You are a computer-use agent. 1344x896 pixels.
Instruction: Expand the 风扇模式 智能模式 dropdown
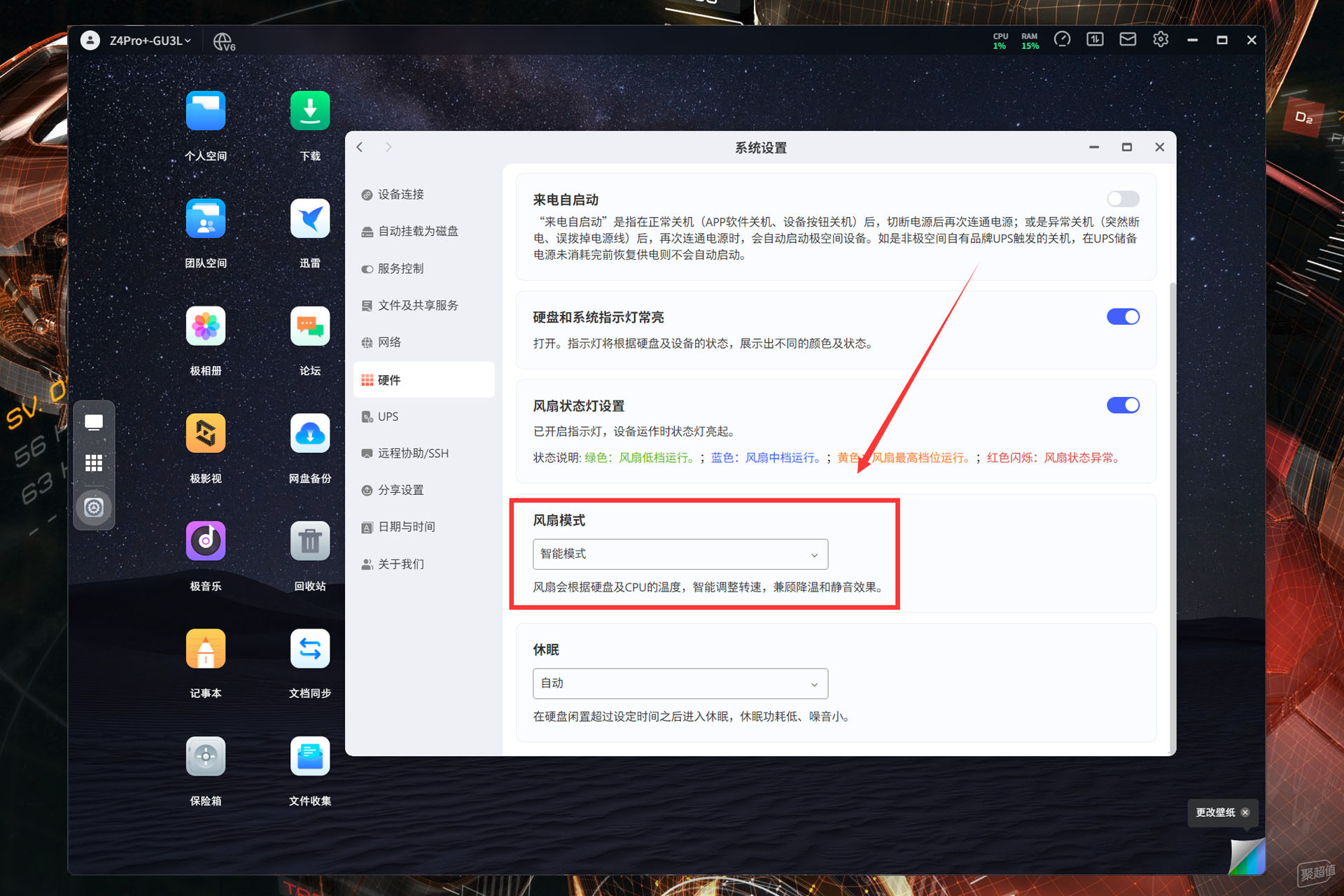(680, 554)
